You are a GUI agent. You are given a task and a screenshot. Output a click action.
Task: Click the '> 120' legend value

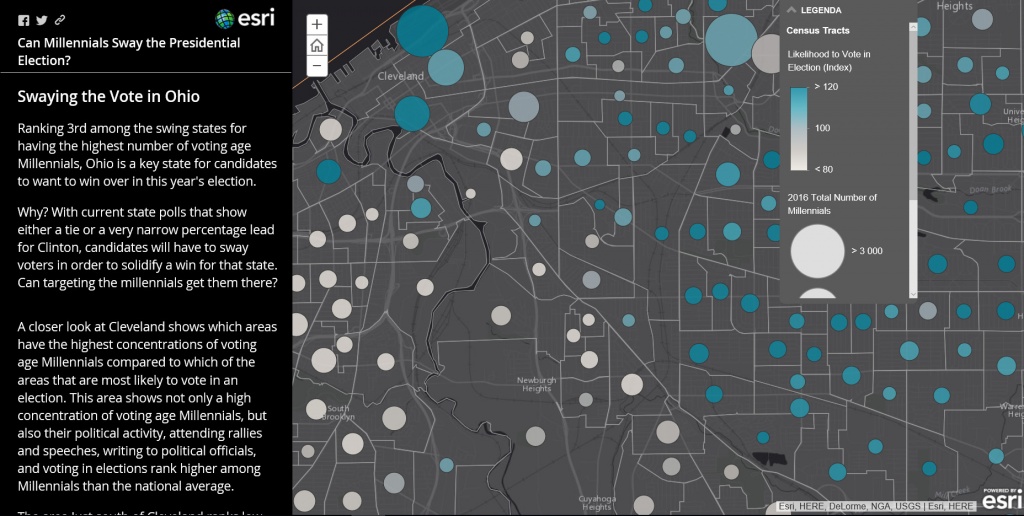[x=826, y=87]
